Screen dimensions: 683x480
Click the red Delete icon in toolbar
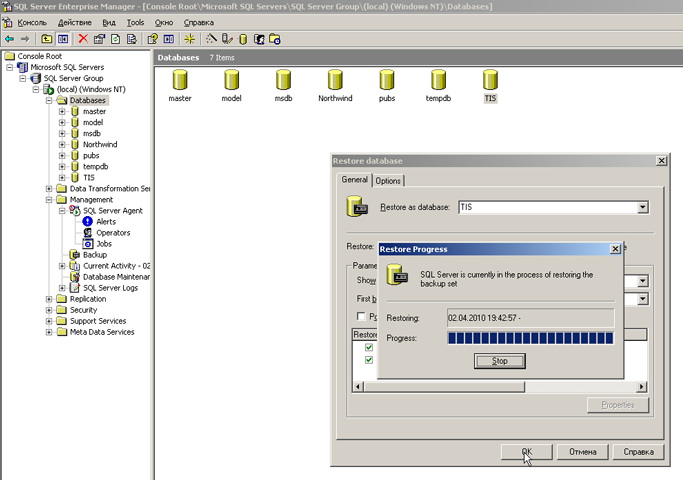[x=83, y=39]
